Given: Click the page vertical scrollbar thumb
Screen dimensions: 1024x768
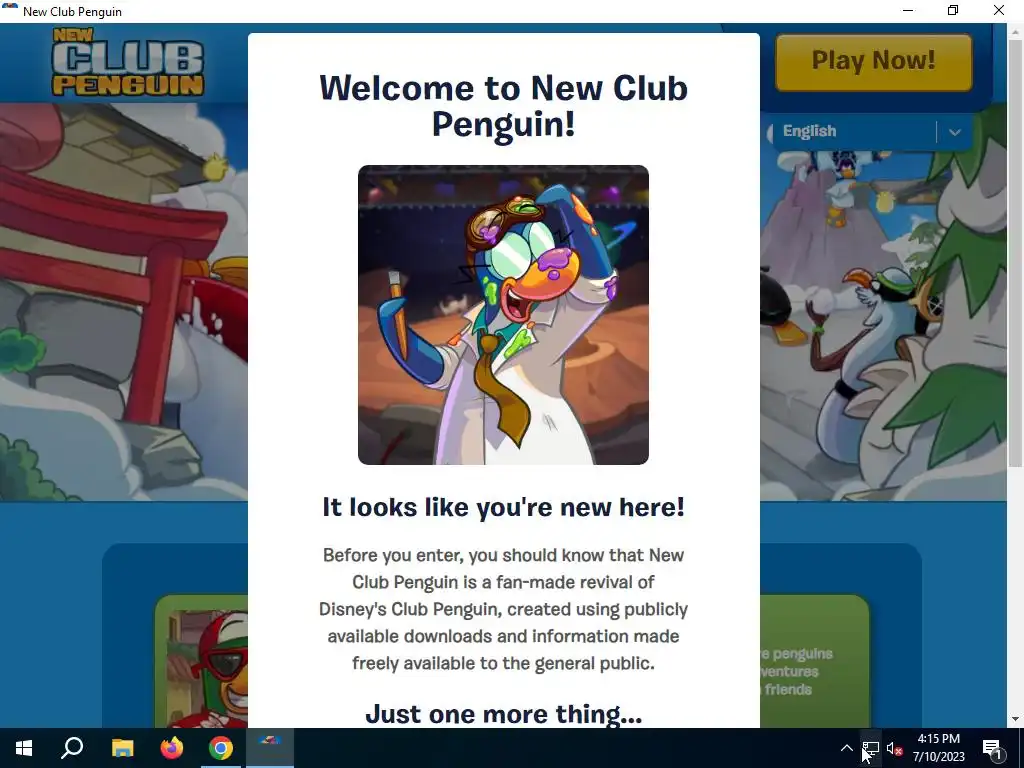Looking at the screenshot, I should click(x=1015, y=251).
